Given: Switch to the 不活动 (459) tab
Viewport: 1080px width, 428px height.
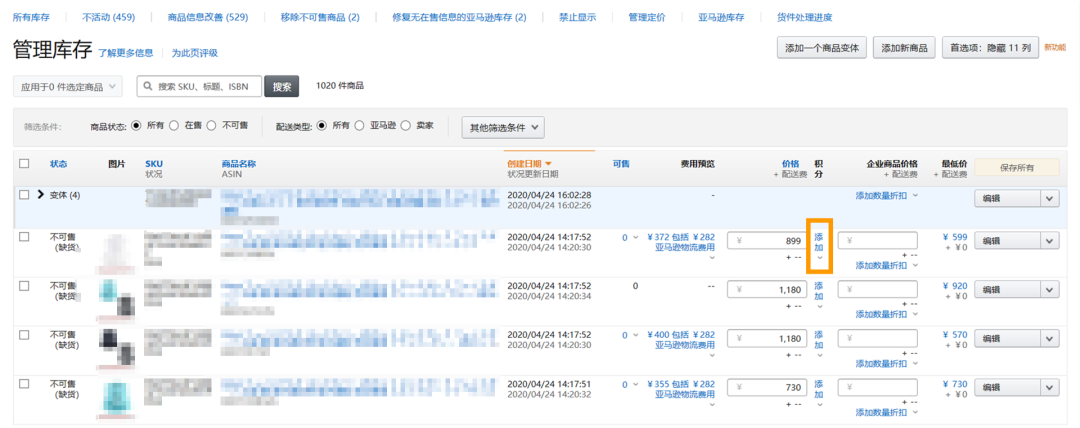Looking at the screenshot, I should [108, 18].
